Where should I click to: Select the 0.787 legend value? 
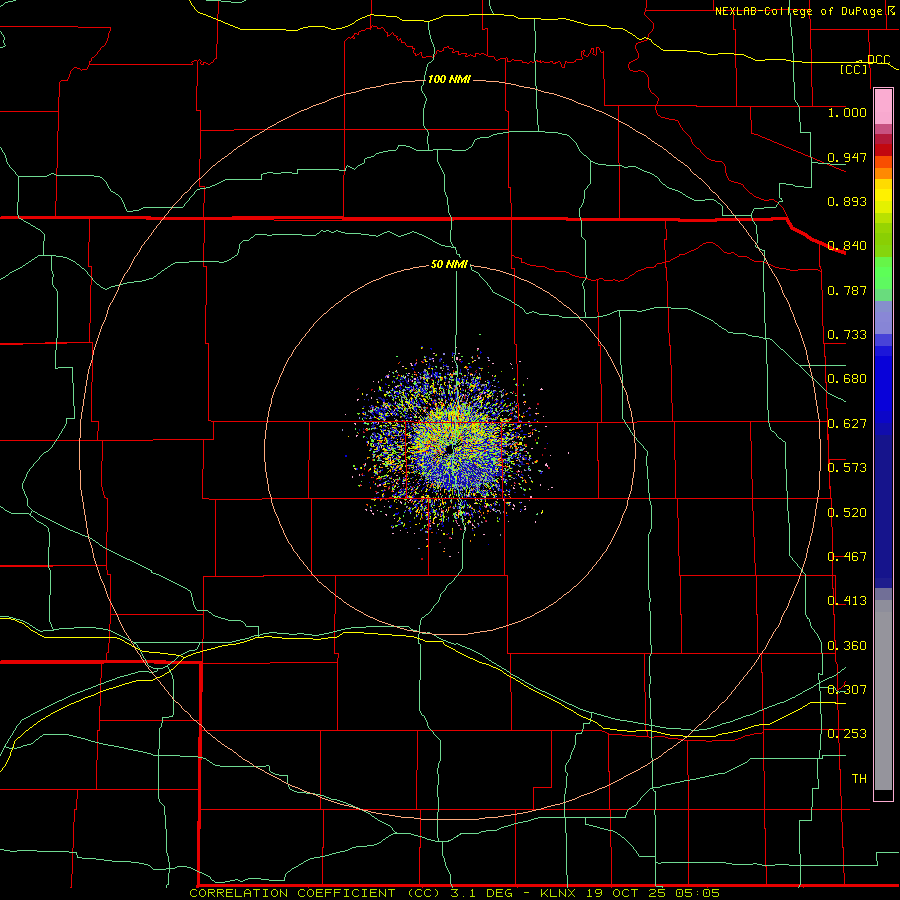(847, 290)
